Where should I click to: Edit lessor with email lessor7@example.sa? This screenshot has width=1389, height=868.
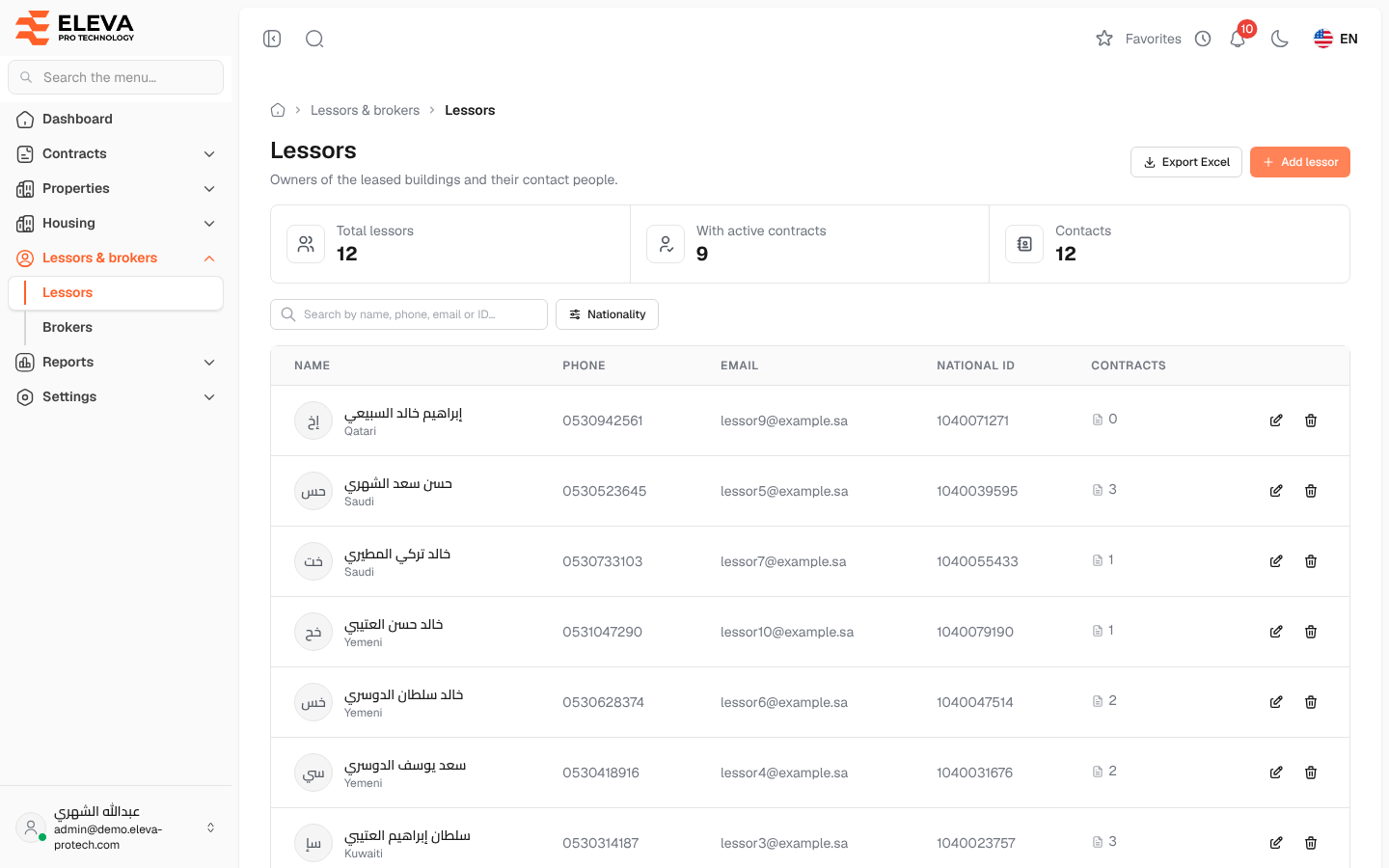click(x=1276, y=561)
